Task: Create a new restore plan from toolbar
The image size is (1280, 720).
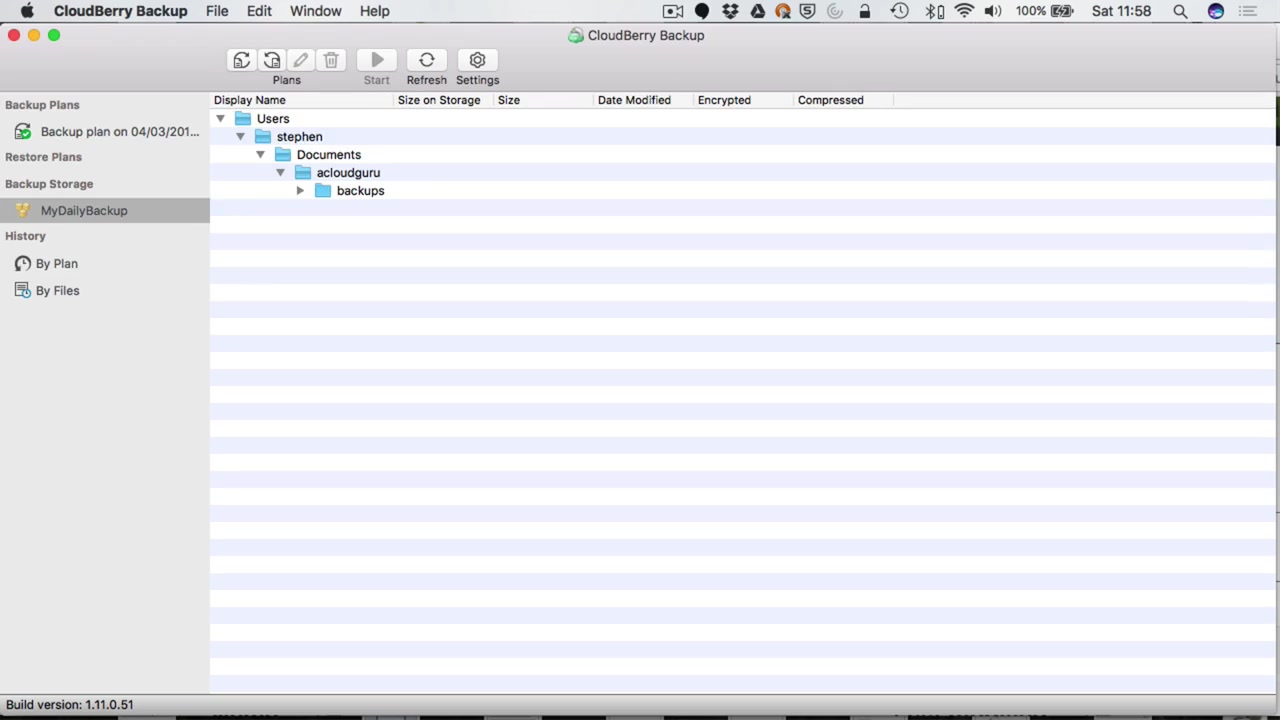Action: tap(271, 61)
